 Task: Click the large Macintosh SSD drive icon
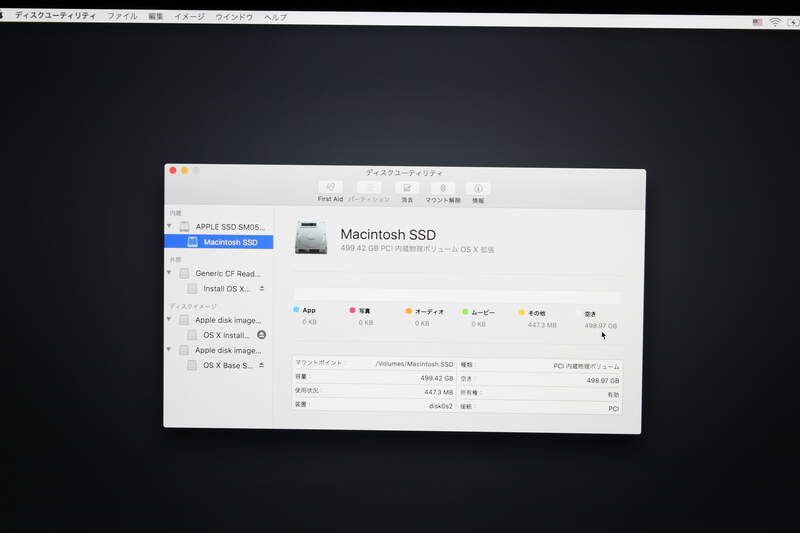[x=310, y=238]
